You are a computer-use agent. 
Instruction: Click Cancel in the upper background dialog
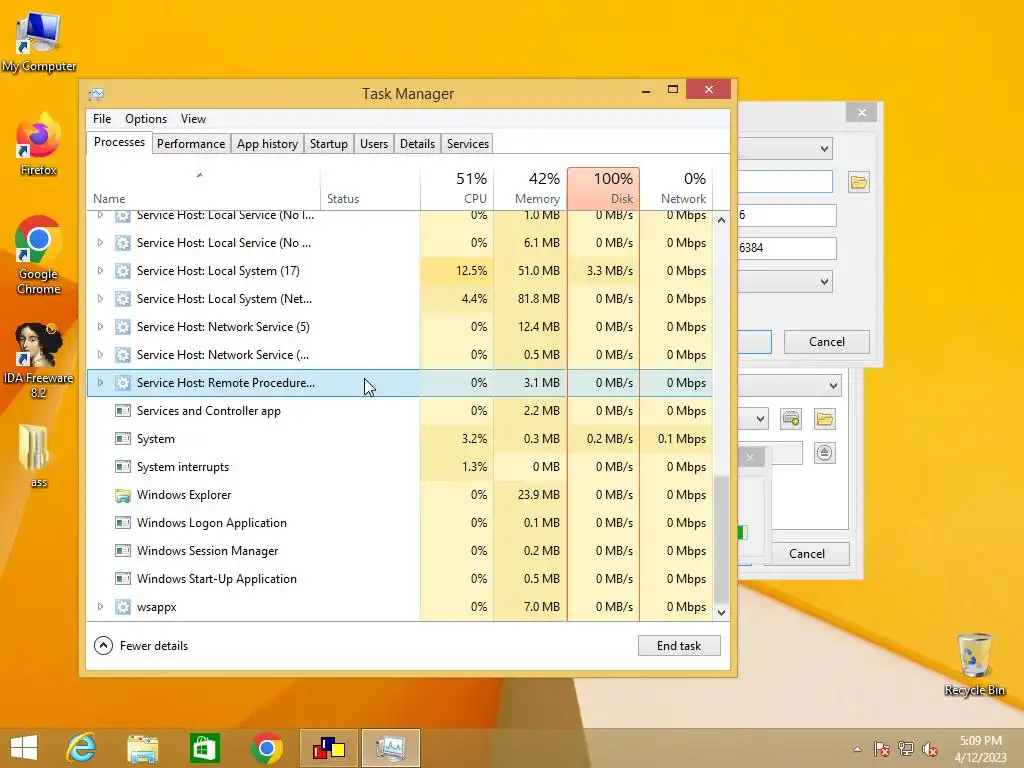[827, 342]
